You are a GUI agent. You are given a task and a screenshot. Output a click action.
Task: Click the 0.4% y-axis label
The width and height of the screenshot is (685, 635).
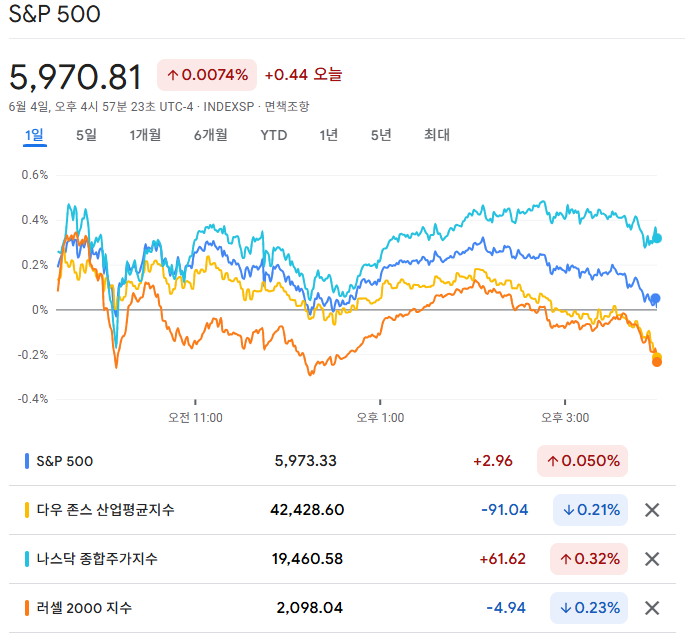coord(35,220)
